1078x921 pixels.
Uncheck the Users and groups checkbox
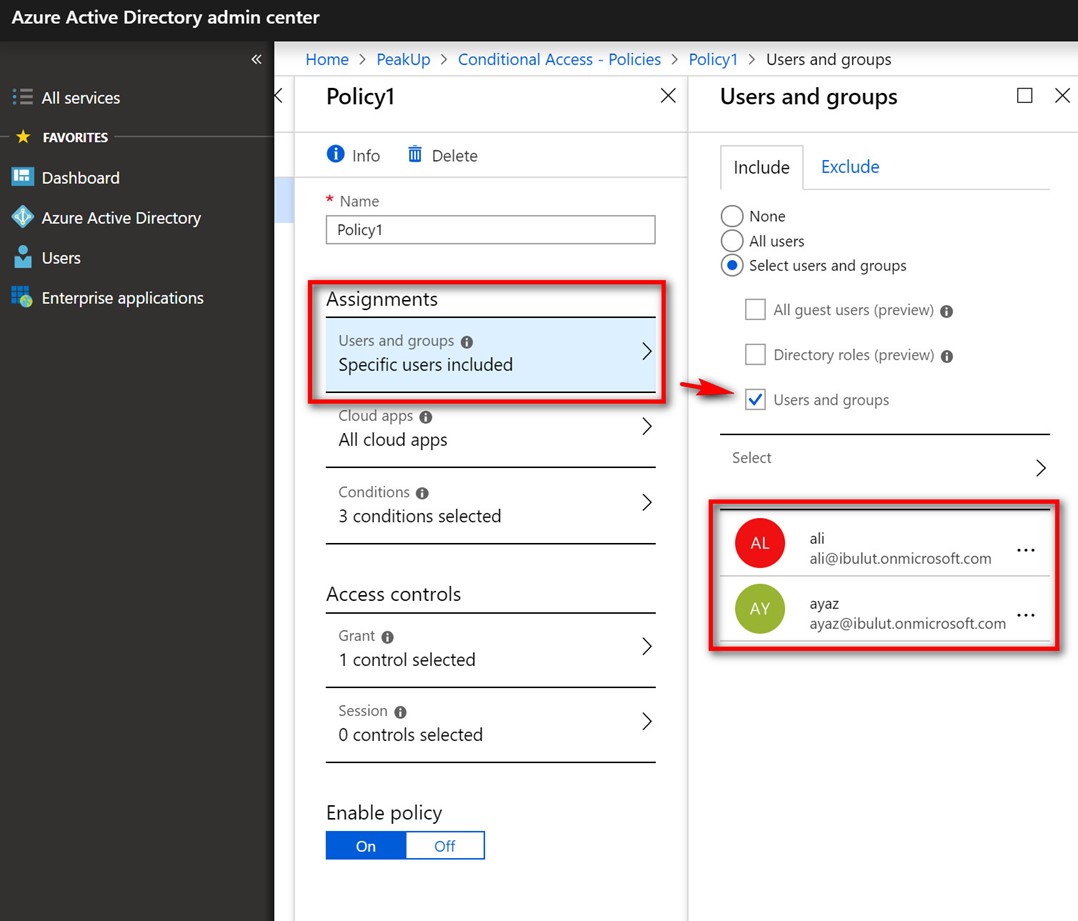coord(756,399)
